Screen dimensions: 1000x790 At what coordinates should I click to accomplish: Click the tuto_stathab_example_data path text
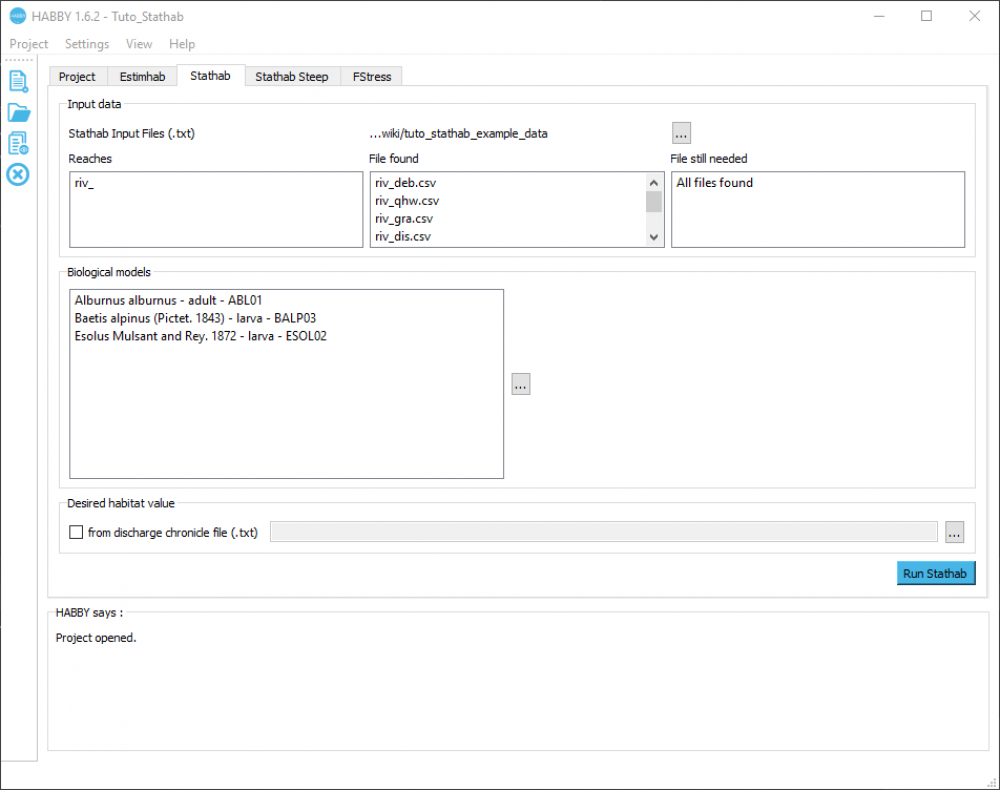[x=459, y=133]
